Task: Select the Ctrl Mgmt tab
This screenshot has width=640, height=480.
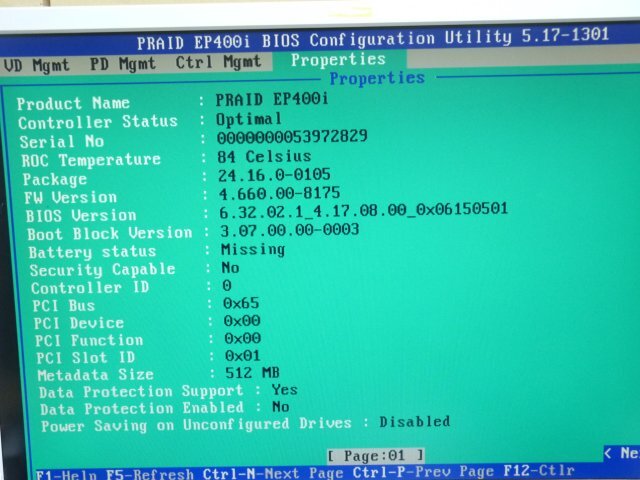Action: pyautogui.click(x=218, y=62)
